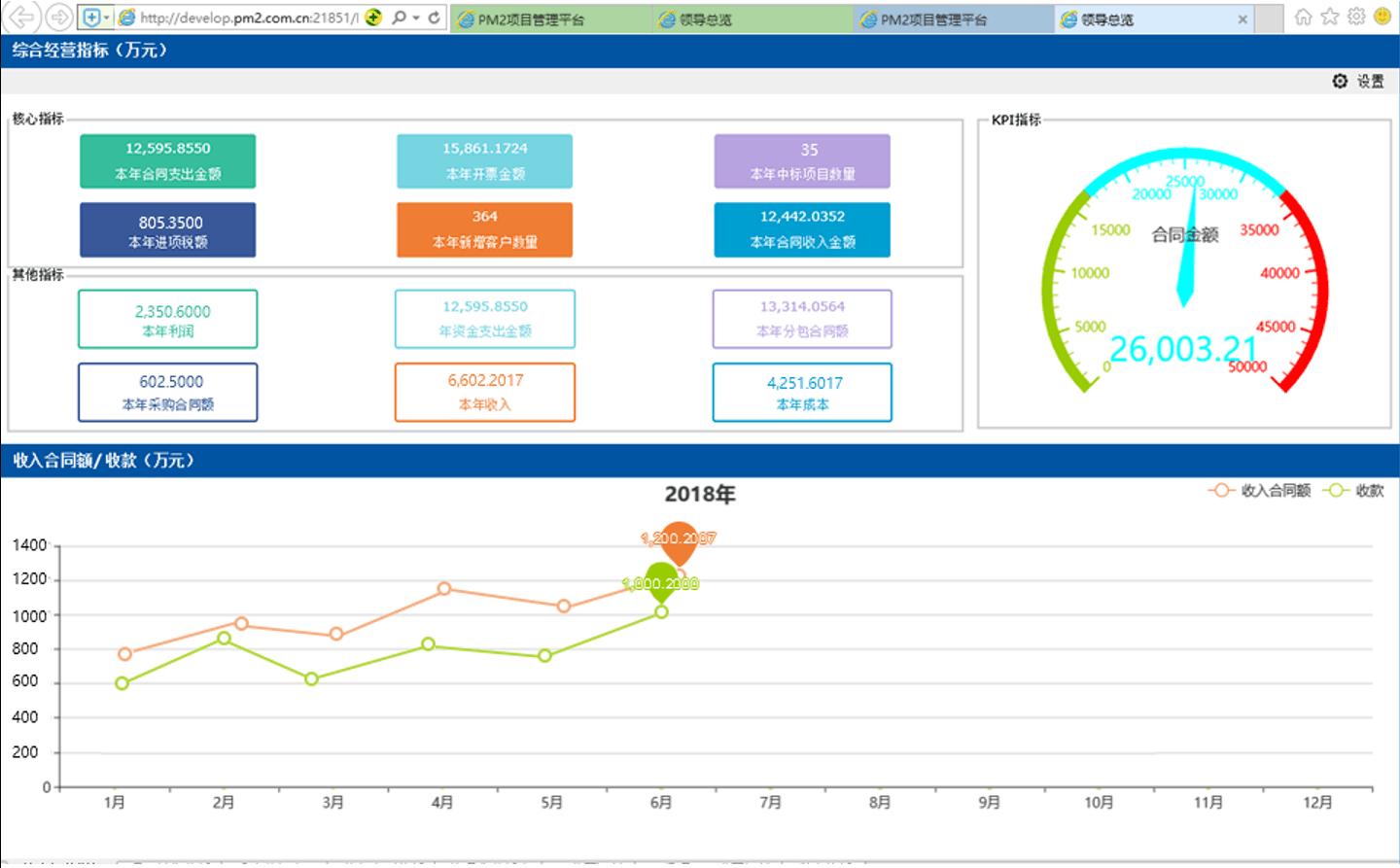Viewport: 1400px width, 868px height.
Task: Open the dropdown arrow beside the site icon
Action: click(106, 17)
